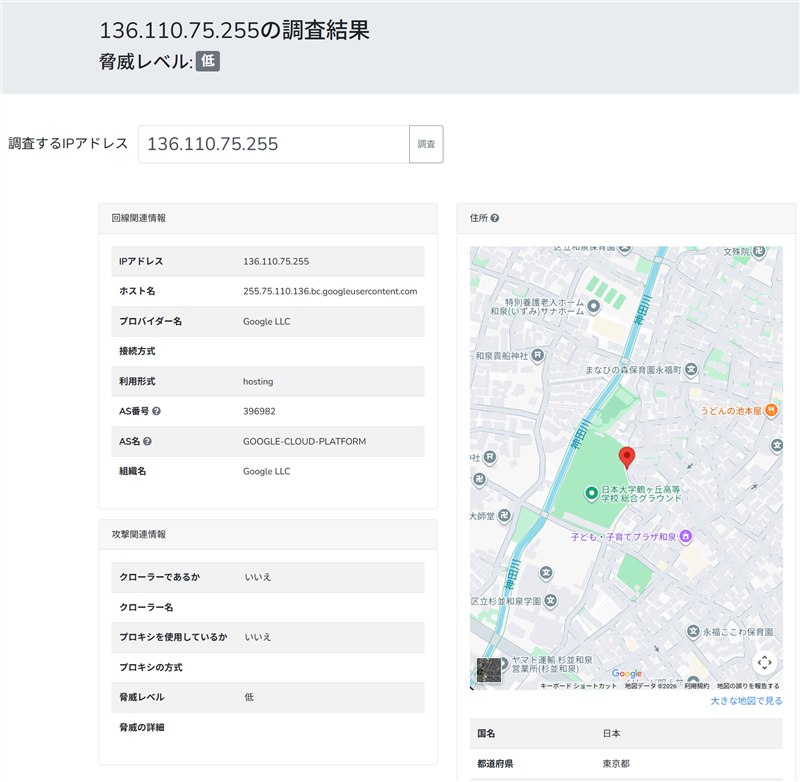Screen dimensions: 800x782
Task: Click the help icon beside AS番号
Action: [156, 411]
